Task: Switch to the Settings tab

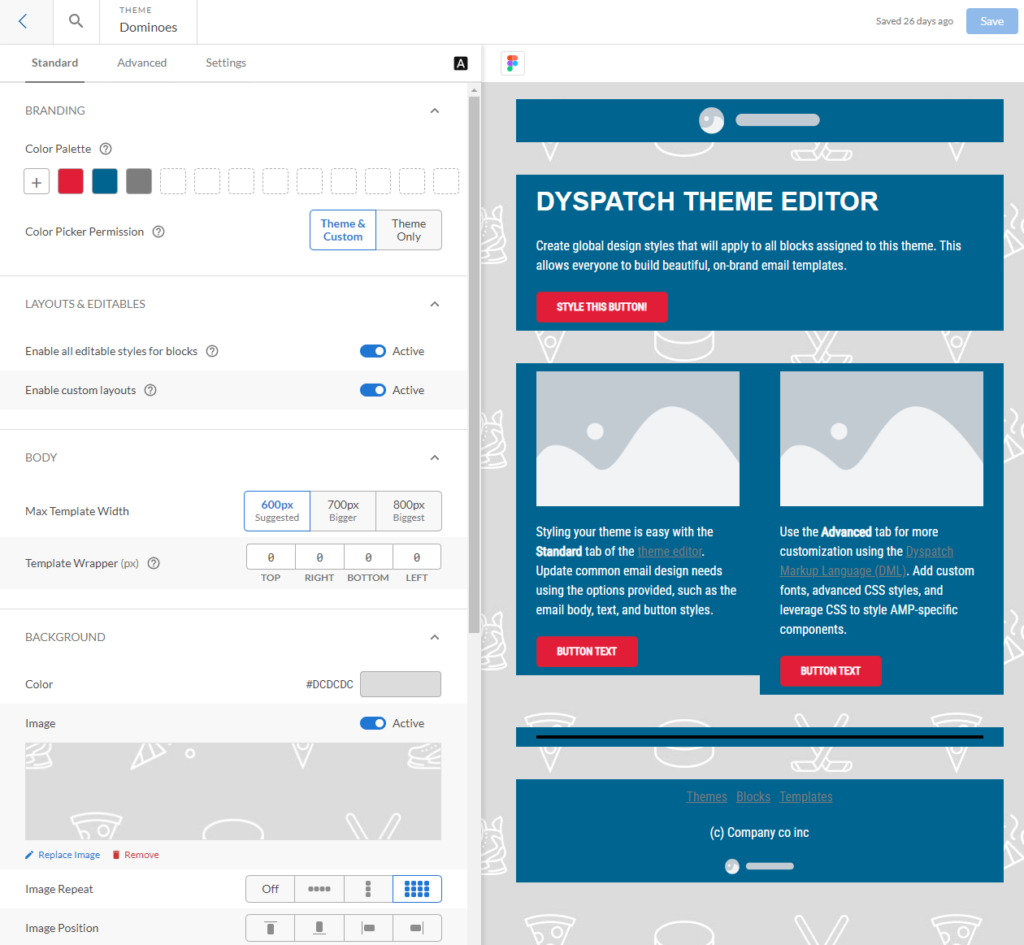Action: [226, 63]
